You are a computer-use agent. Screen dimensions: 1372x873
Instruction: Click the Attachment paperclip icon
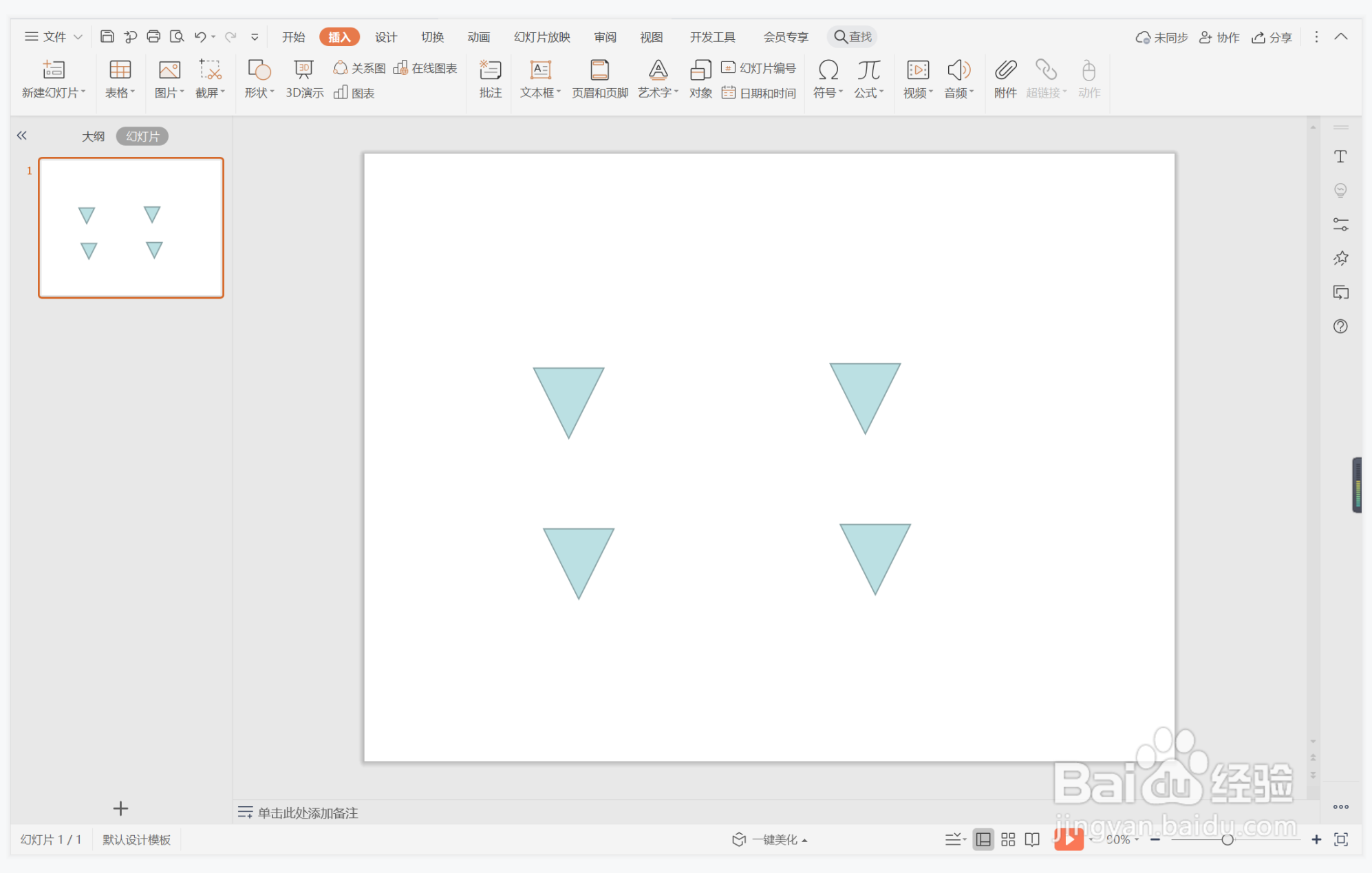pos(1005,71)
